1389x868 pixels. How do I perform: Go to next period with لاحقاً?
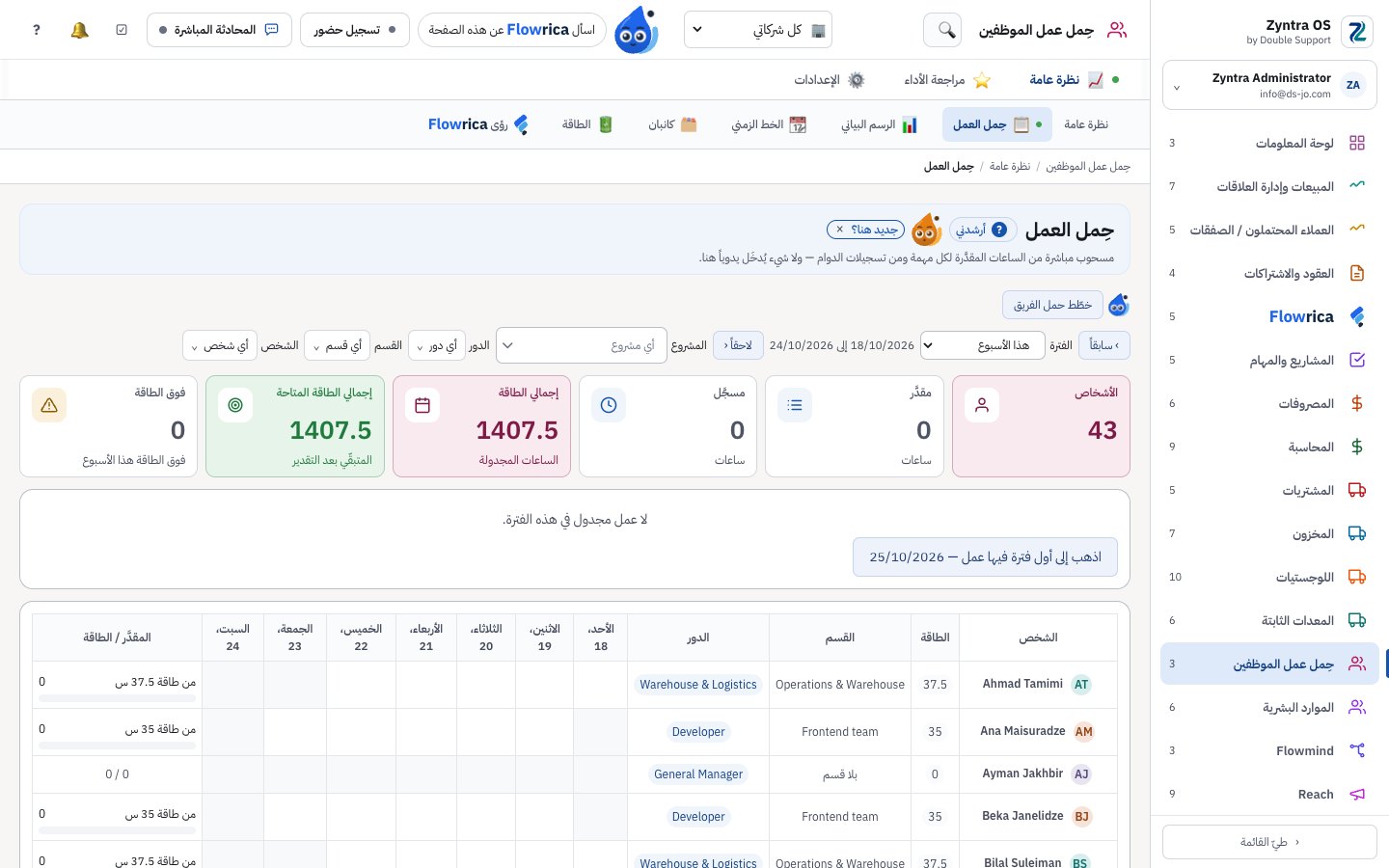(x=738, y=345)
